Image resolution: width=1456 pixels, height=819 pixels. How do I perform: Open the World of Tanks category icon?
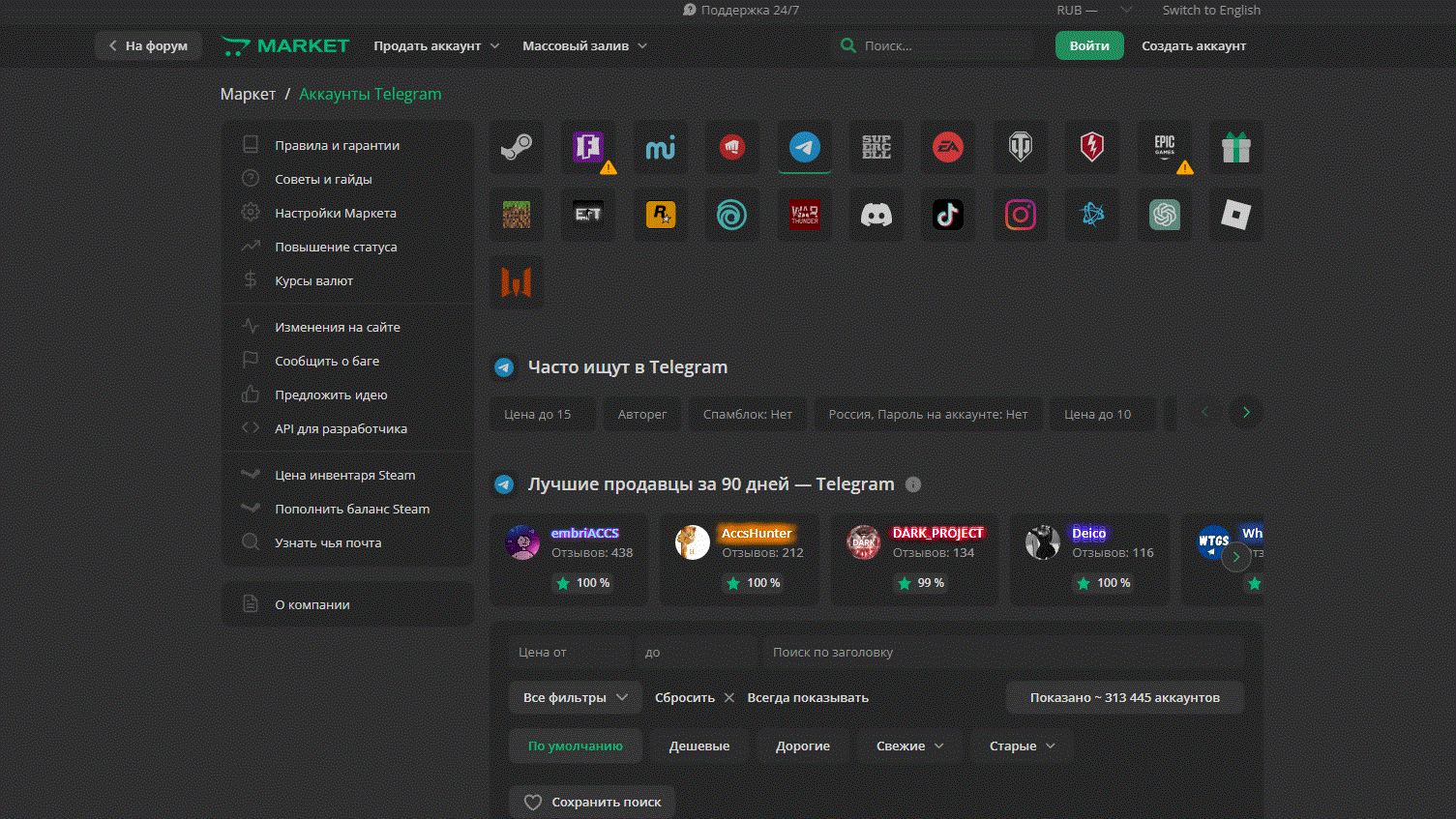coord(1021,147)
